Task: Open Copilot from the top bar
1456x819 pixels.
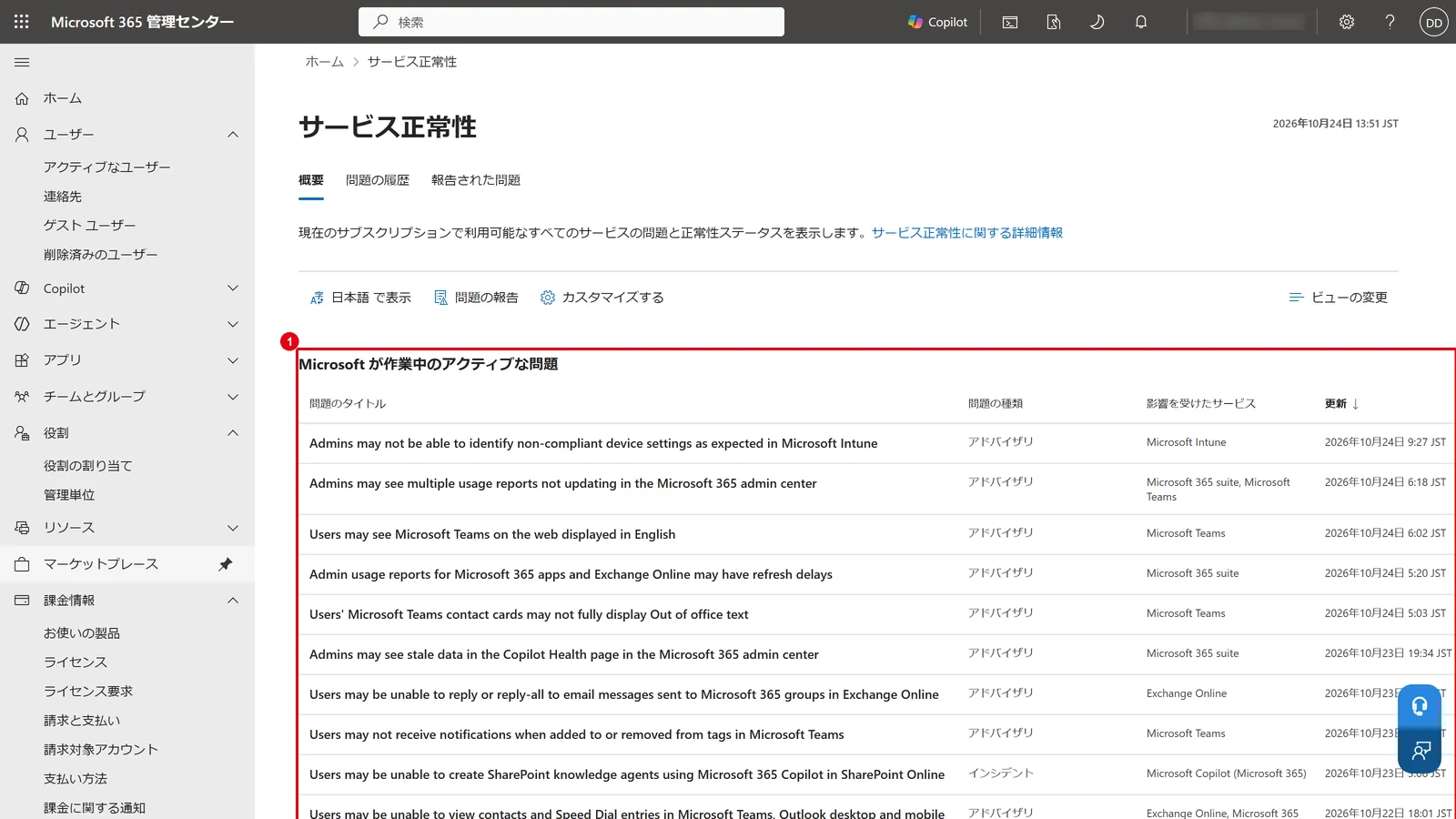Action: [x=937, y=22]
